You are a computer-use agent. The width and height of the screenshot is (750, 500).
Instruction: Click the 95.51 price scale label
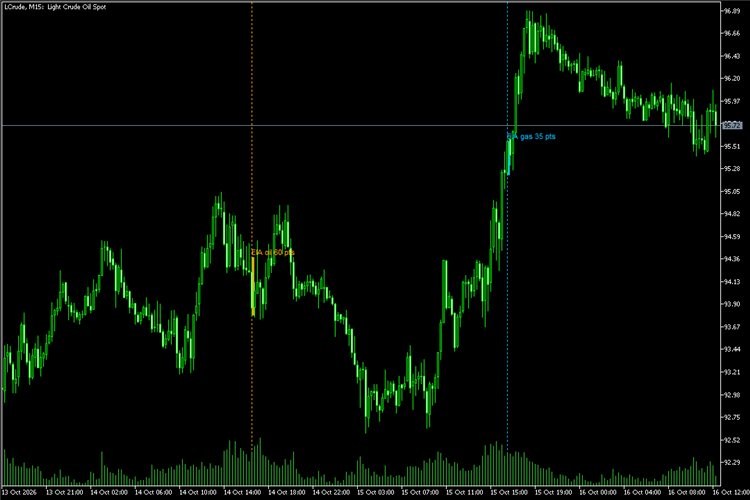732,146
